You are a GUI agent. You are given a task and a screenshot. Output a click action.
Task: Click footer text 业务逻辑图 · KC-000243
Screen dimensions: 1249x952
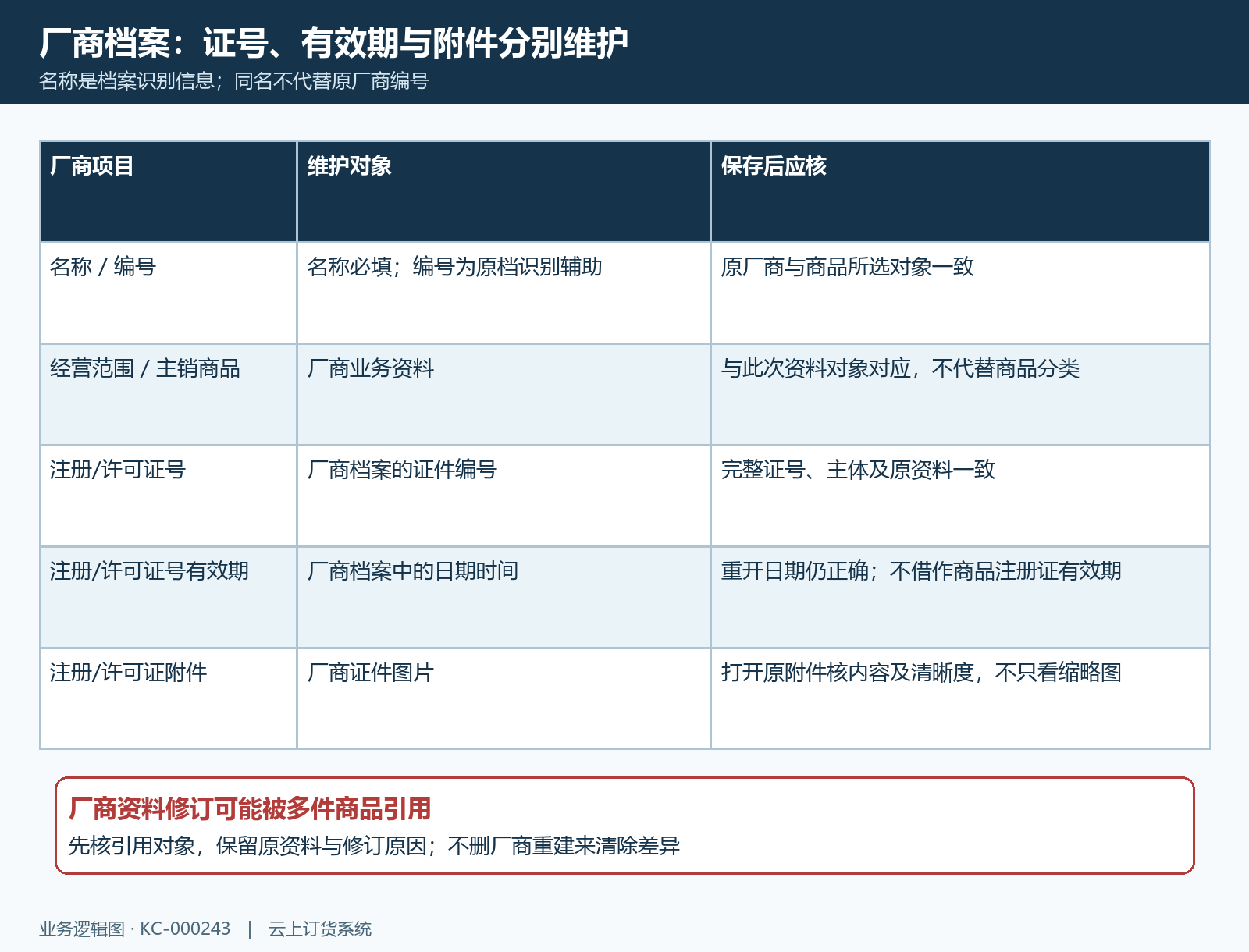coord(135,929)
